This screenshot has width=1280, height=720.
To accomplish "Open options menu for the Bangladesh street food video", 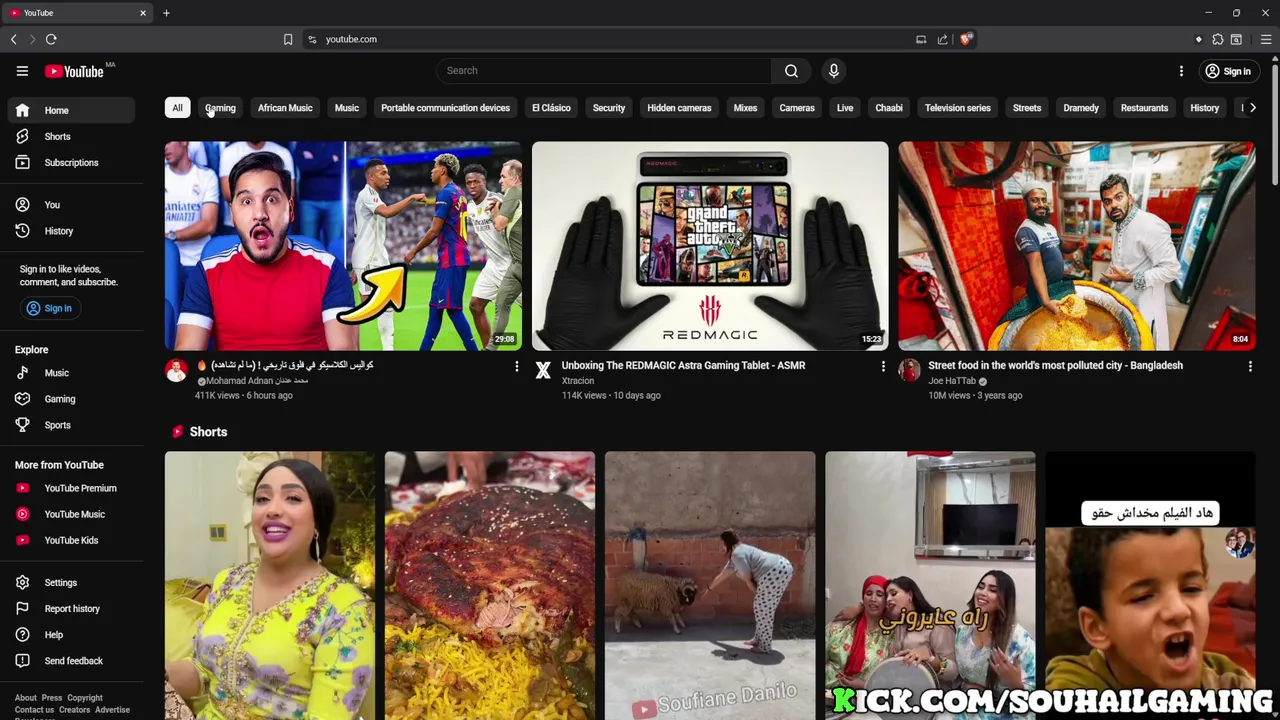I will tap(1250, 367).
